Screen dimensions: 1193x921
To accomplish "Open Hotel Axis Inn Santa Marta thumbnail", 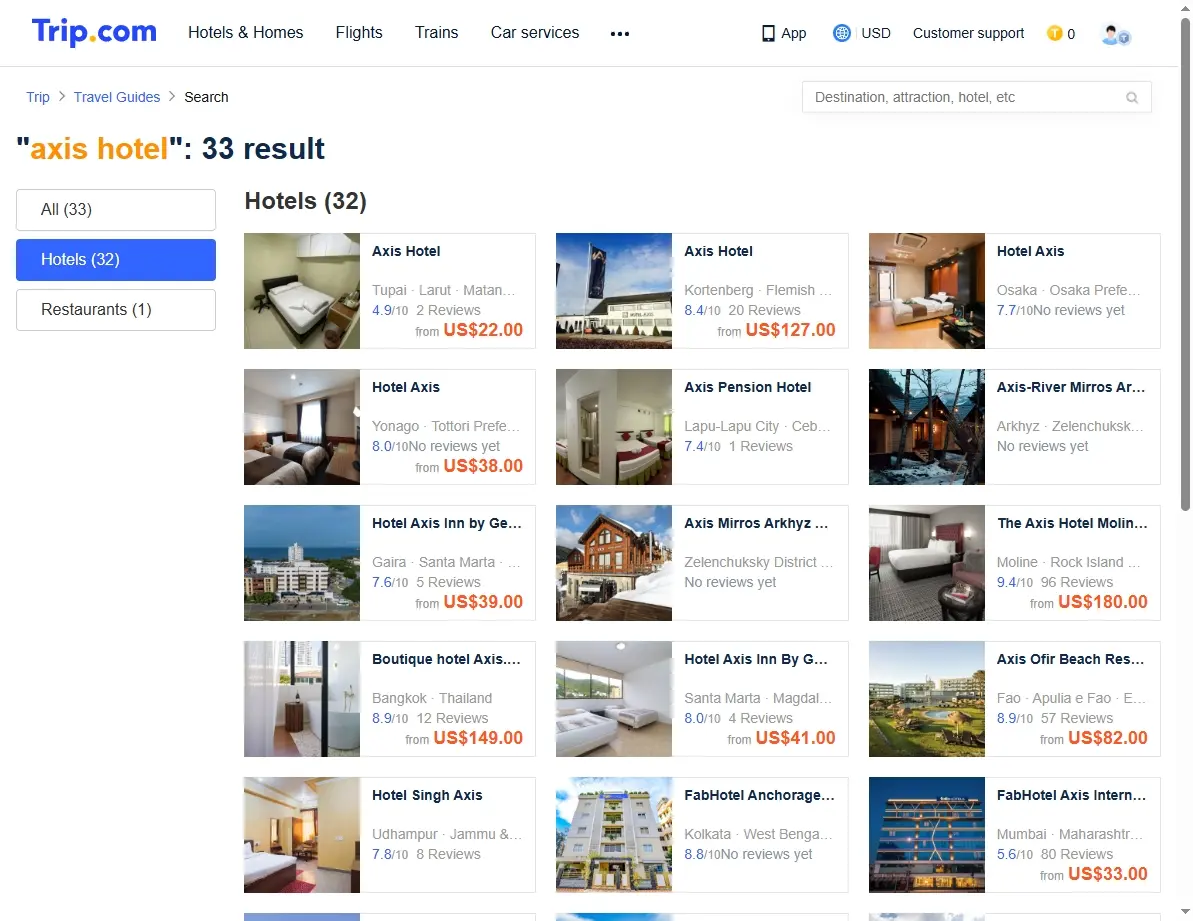I will 614,700.
